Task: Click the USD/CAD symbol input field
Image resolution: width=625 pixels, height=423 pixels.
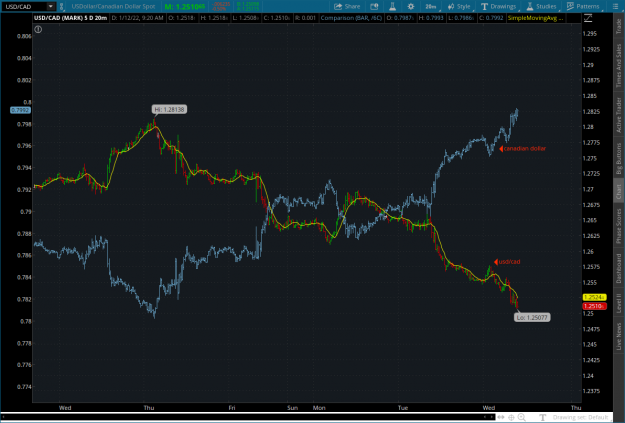Action: 24,6
